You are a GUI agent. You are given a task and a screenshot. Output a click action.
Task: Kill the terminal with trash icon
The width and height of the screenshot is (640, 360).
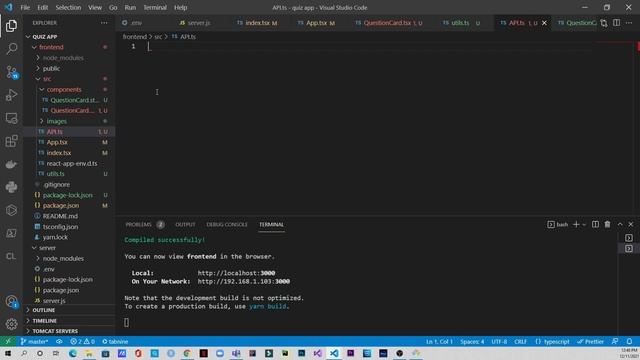pos(607,224)
